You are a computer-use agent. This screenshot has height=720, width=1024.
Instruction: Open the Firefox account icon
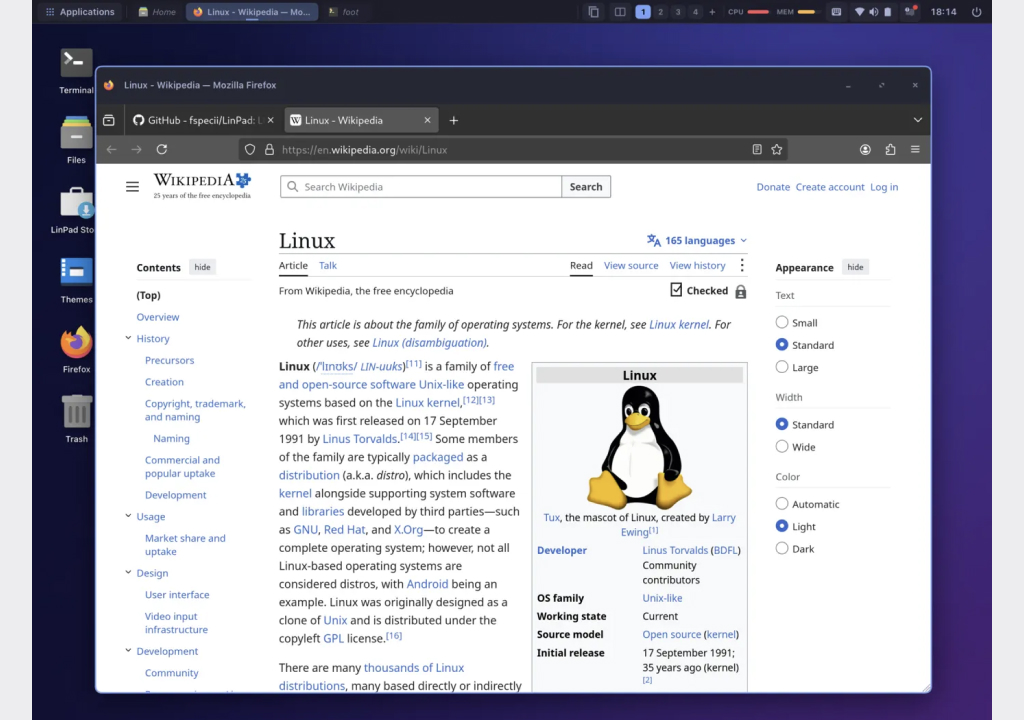pyautogui.click(x=865, y=150)
